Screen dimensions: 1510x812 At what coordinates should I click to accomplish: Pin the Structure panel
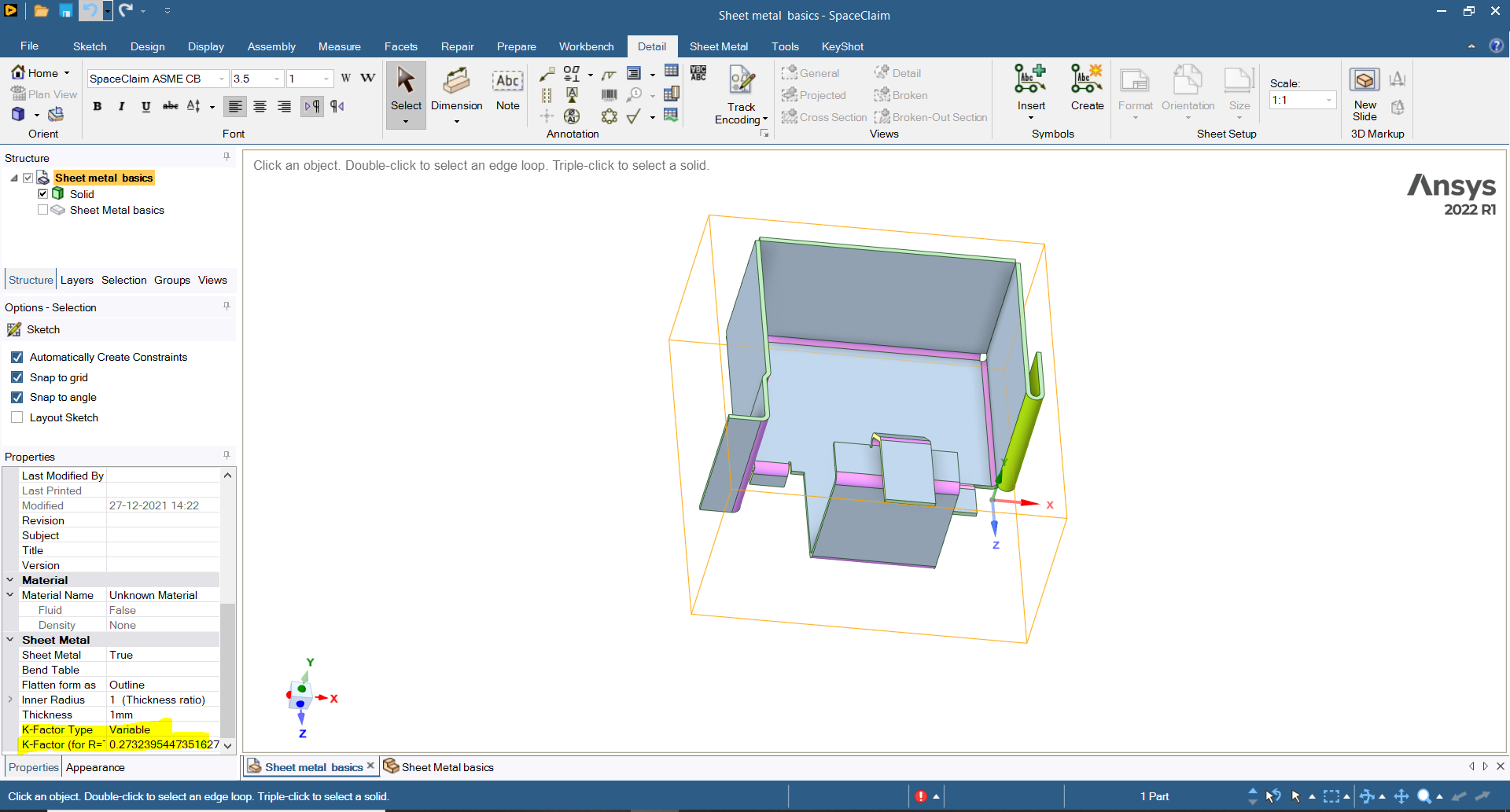pos(226,157)
